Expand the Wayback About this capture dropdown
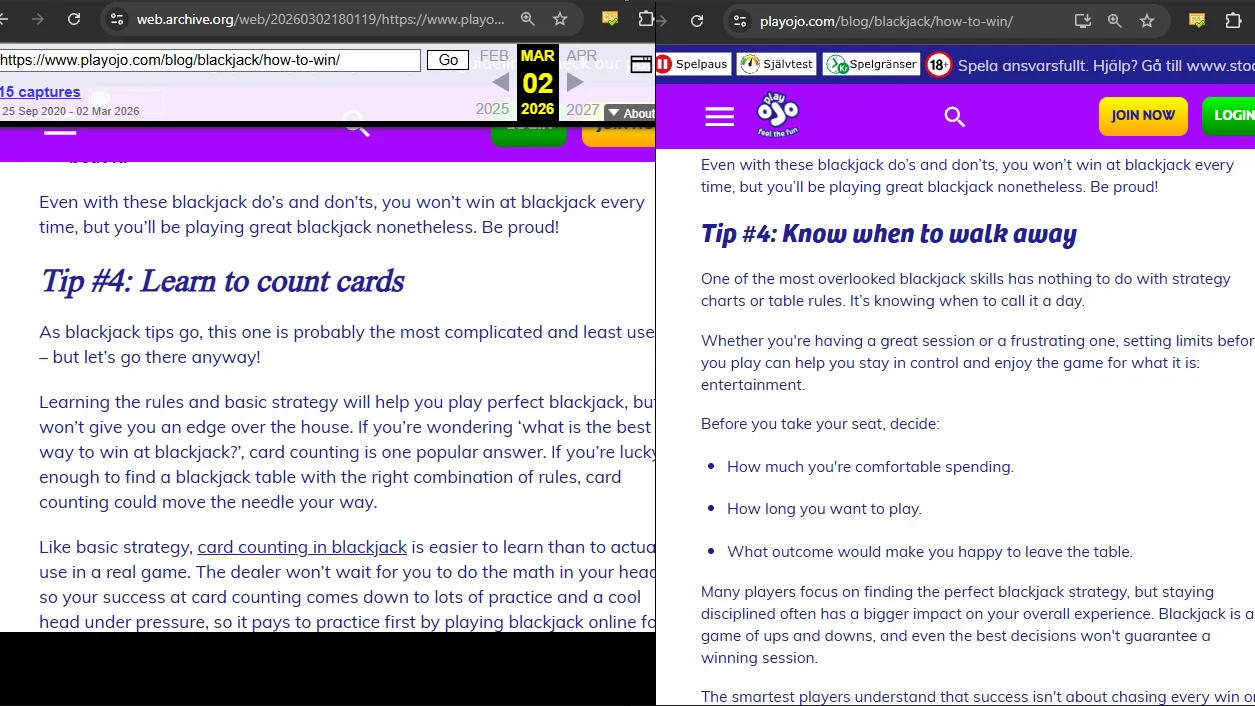The width and height of the screenshot is (1255, 706). click(x=630, y=113)
